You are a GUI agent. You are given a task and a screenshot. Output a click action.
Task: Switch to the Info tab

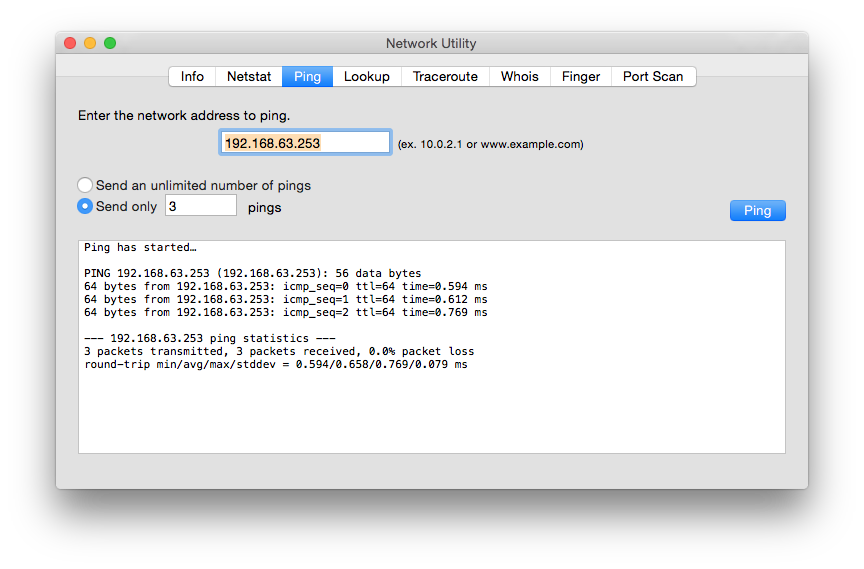click(192, 76)
